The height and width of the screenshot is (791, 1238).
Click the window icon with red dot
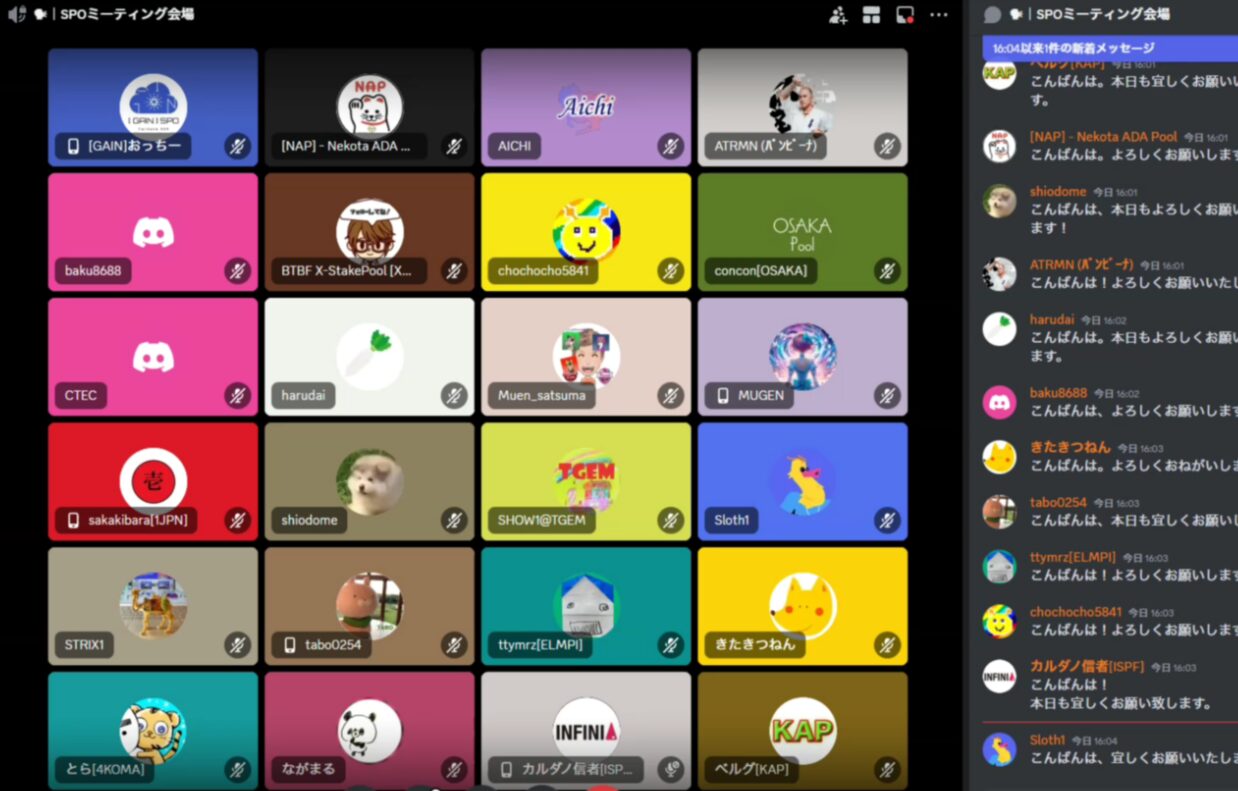[x=905, y=15]
